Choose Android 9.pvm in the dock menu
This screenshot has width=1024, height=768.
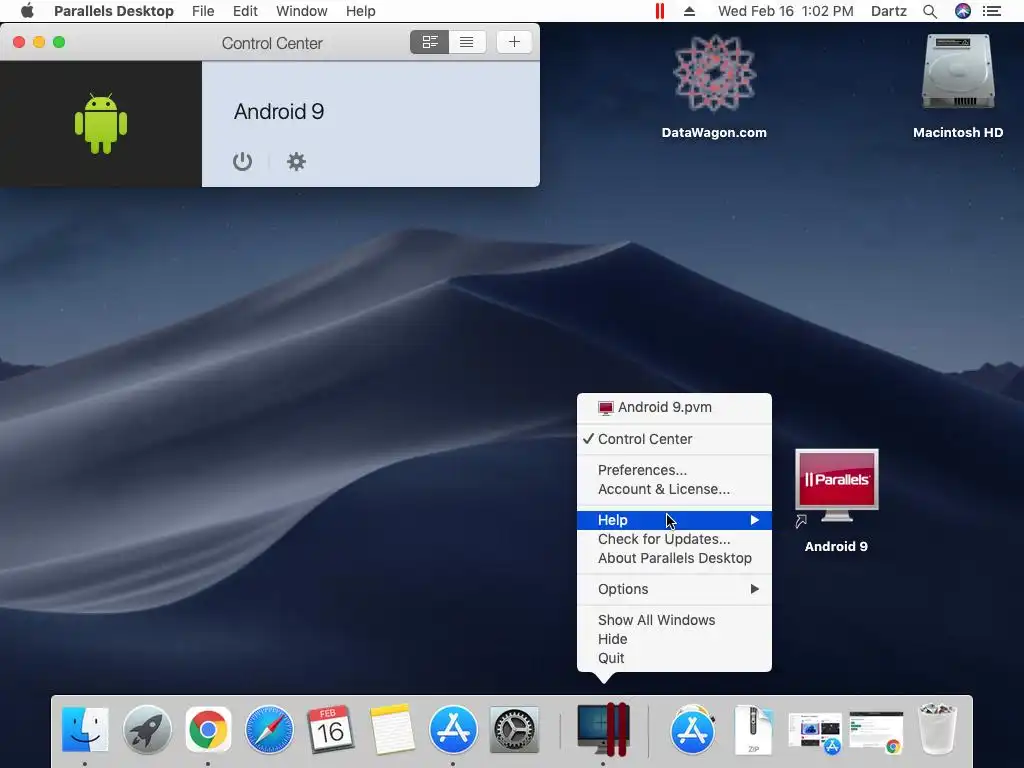click(x=674, y=408)
